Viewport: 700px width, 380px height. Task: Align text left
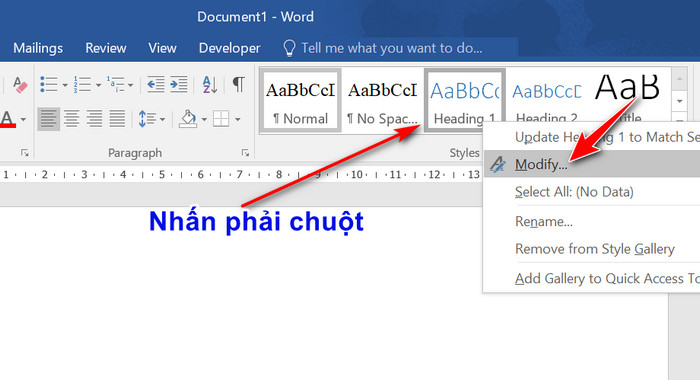pyautogui.click(x=48, y=119)
